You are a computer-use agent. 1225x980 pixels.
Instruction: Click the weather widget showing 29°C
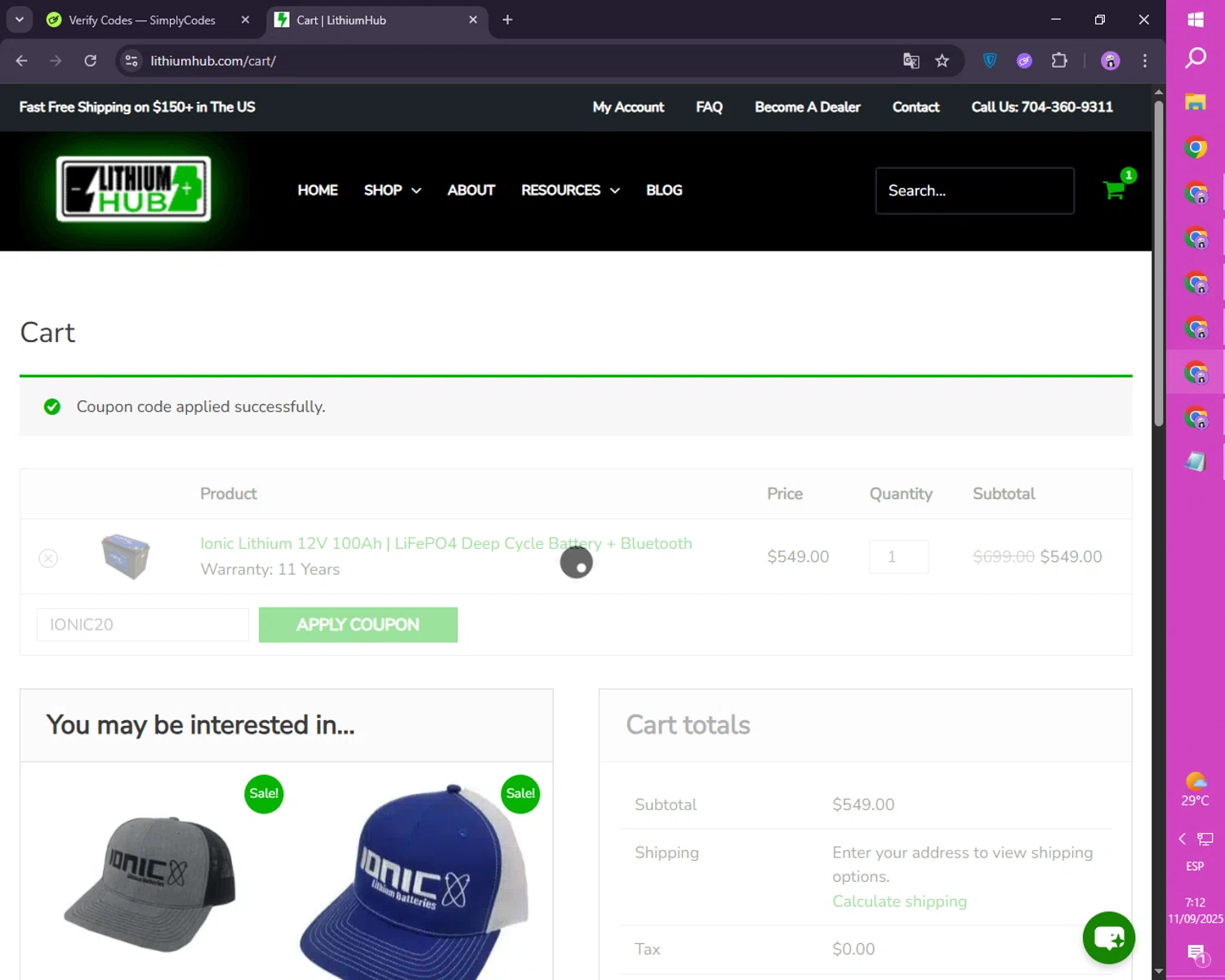(1196, 790)
